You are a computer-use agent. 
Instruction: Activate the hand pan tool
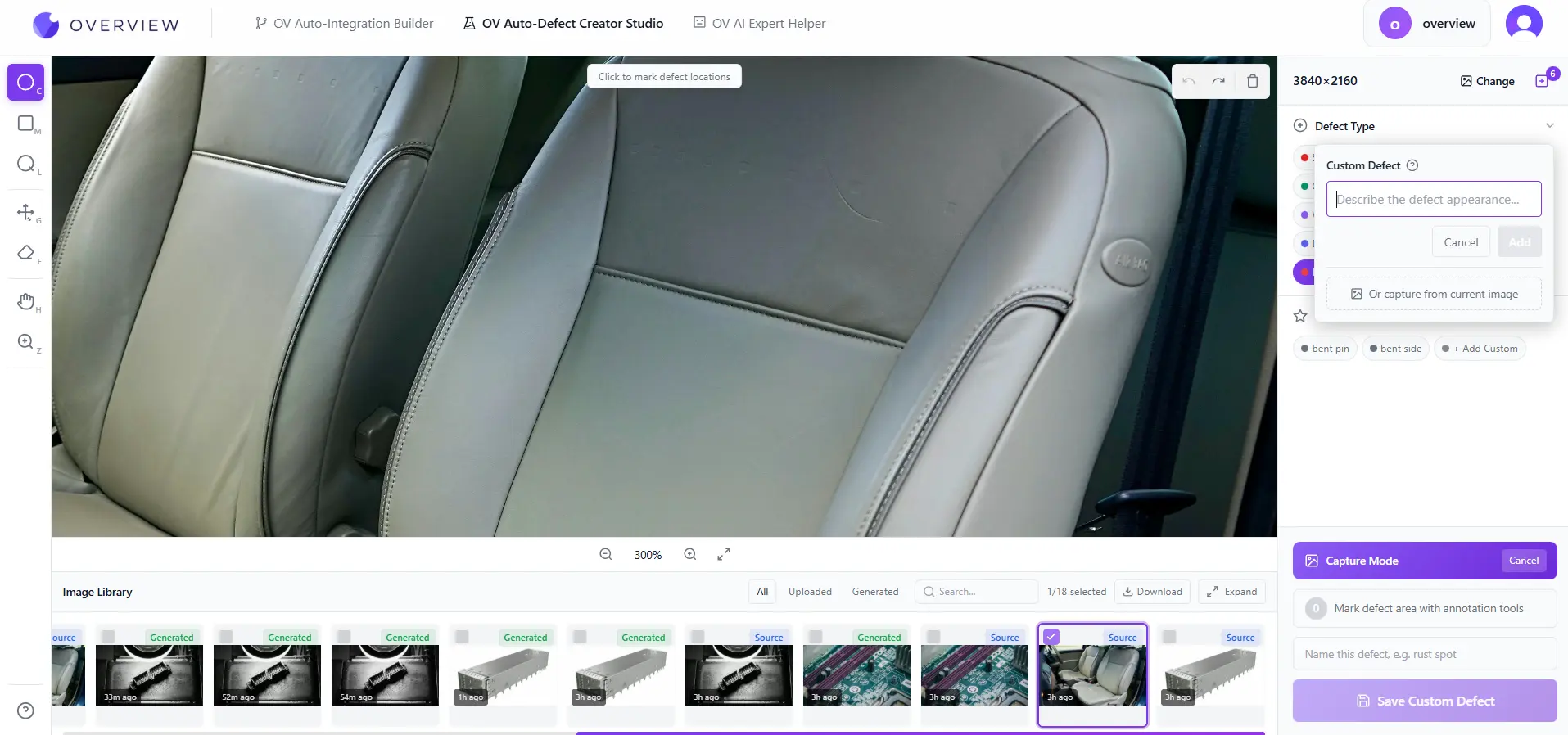(x=25, y=301)
